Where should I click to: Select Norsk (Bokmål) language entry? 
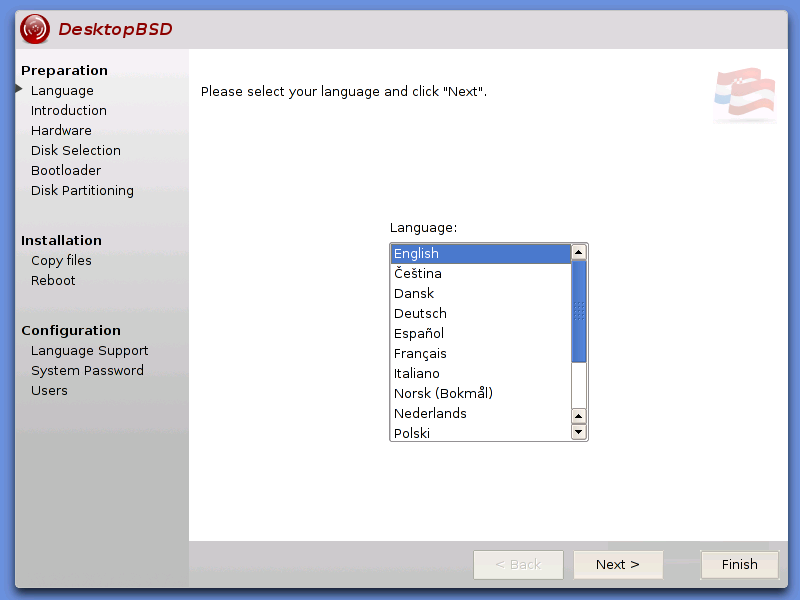481,393
